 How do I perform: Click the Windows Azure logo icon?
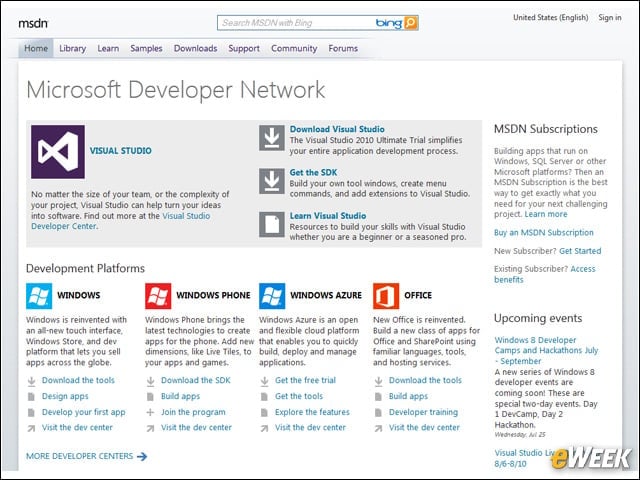click(x=272, y=296)
